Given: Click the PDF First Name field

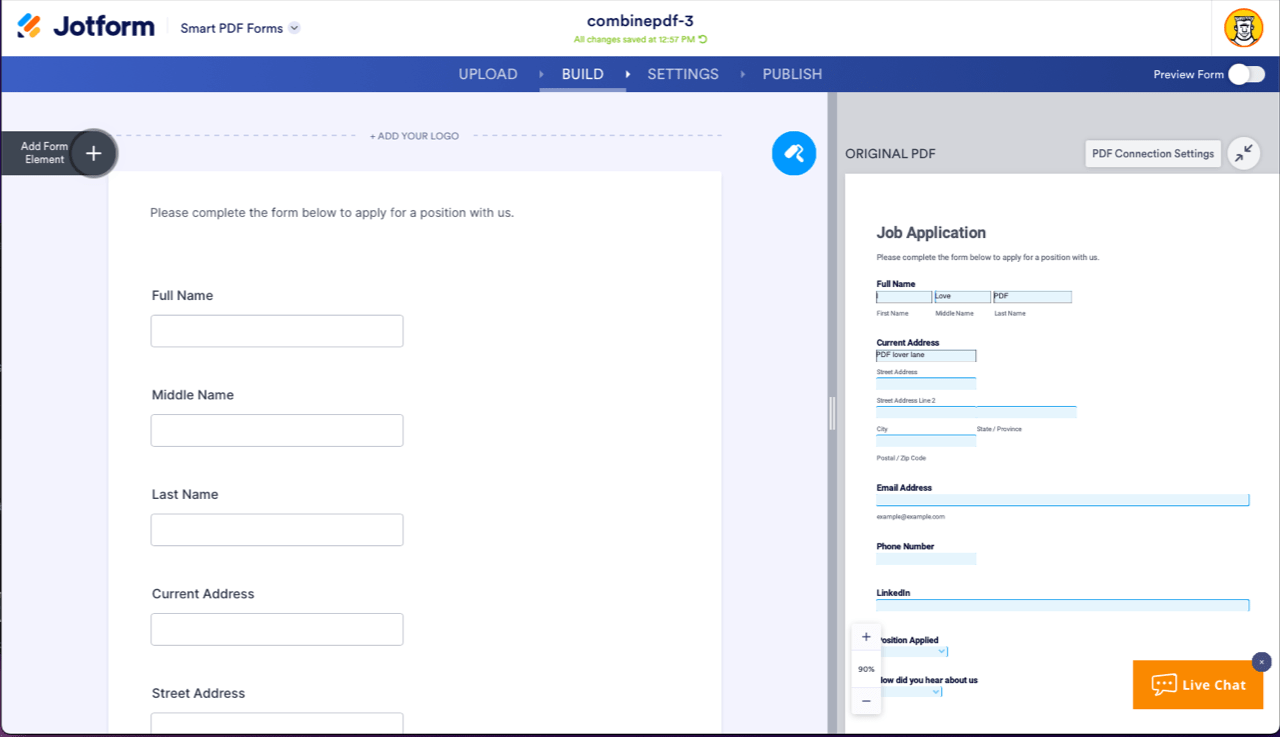Looking at the screenshot, I should 904,297.
